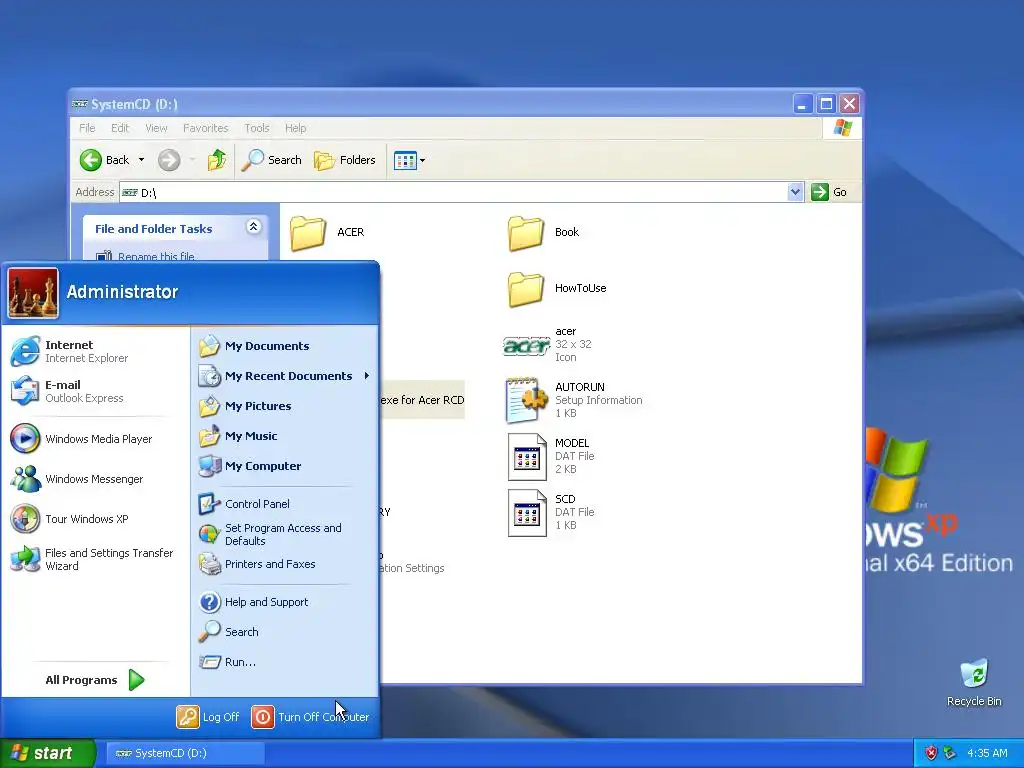Viewport: 1024px width, 768px height.
Task: Select the HowToUse folder
Action: coord(557,289)
